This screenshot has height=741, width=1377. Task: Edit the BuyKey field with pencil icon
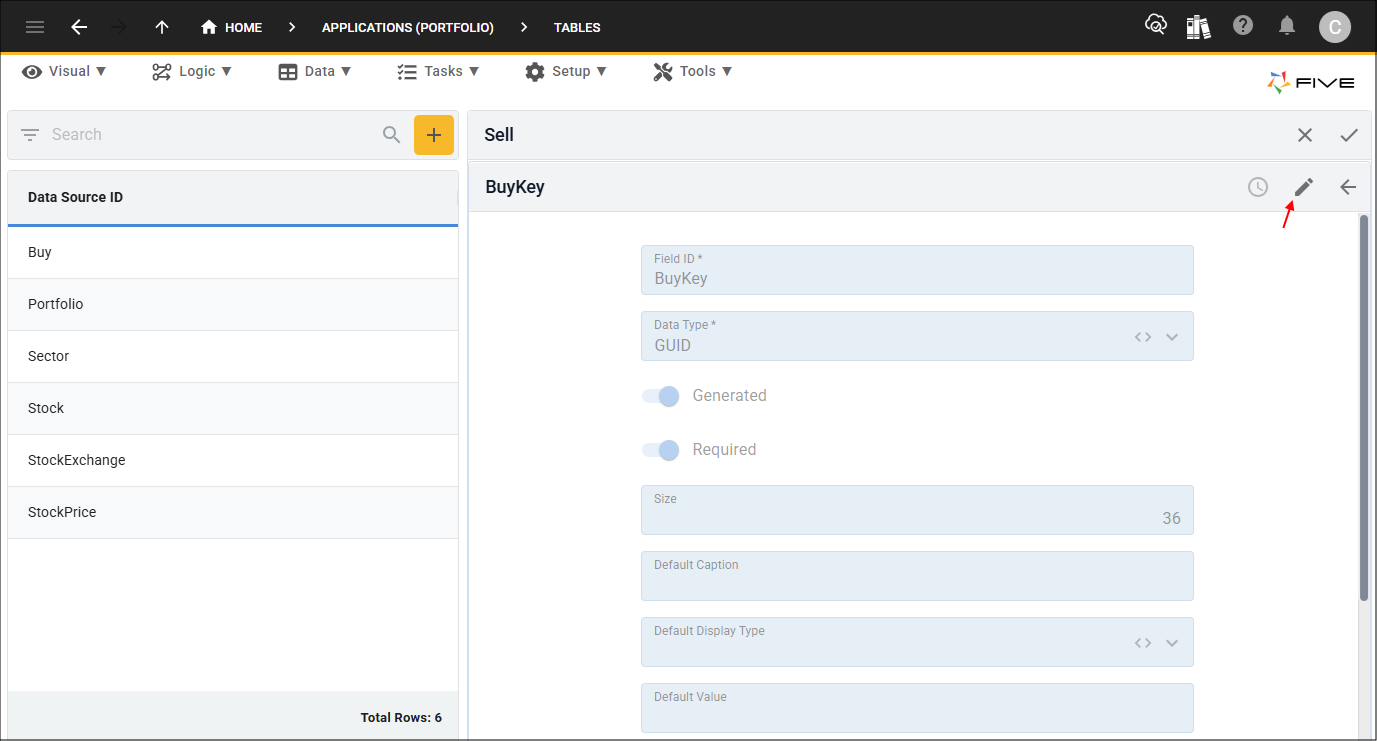[1303, 187]
